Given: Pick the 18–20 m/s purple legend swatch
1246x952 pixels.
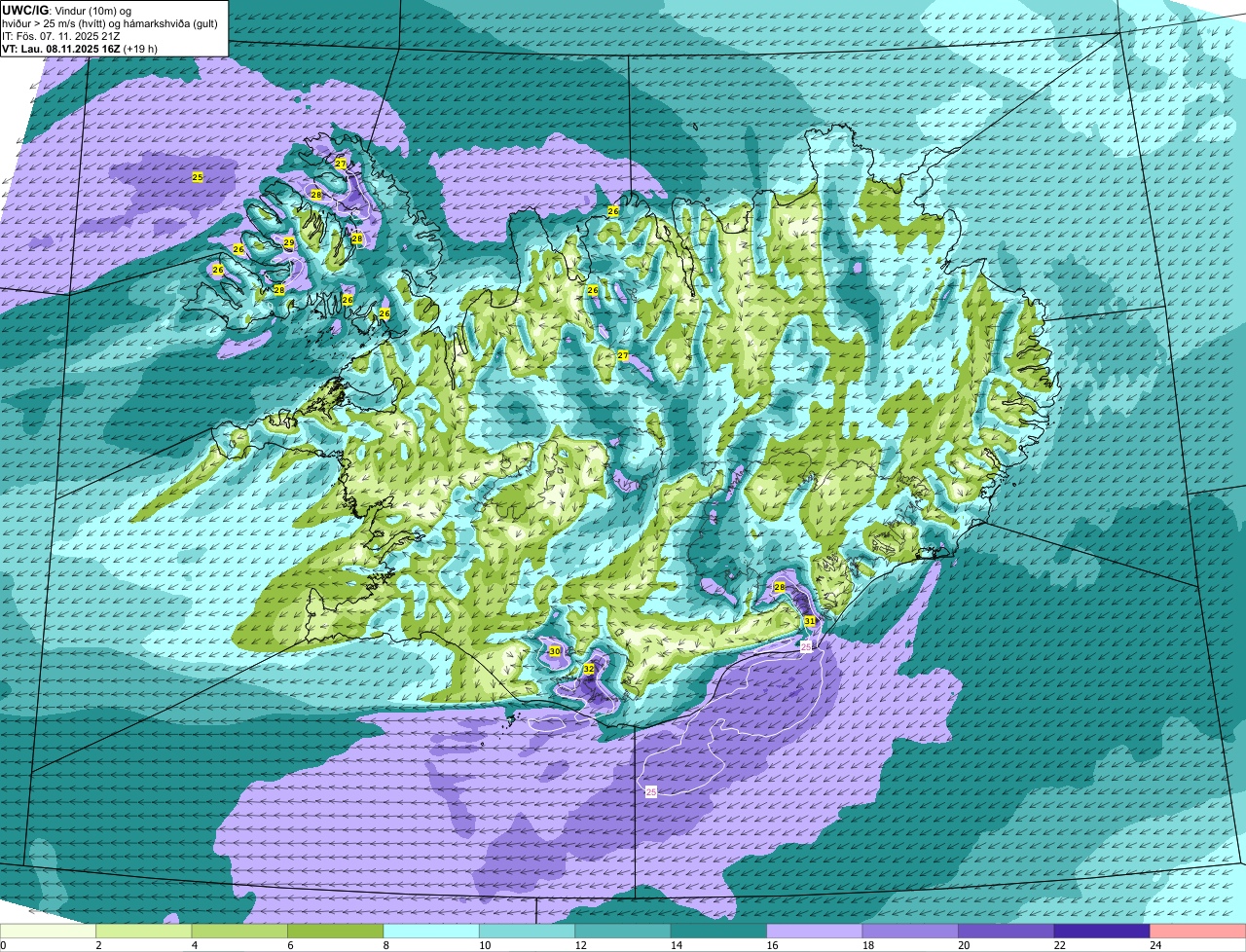Looking at the screenshot, I should [x=910, y=932].
